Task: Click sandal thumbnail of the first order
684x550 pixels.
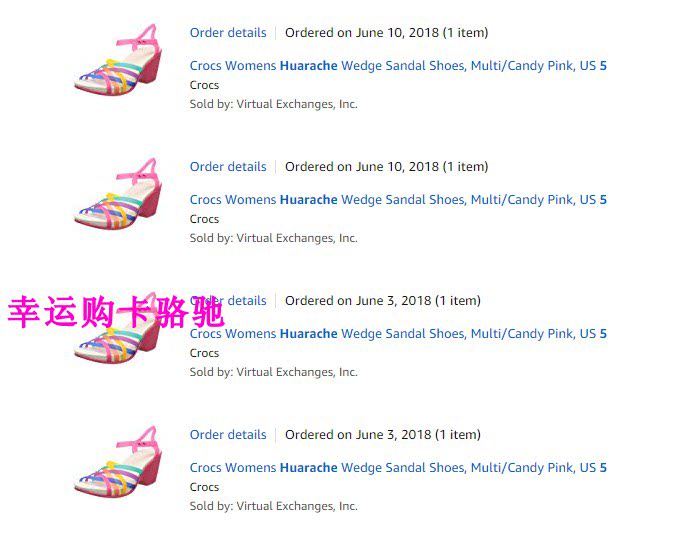Action: pos(118,60)
